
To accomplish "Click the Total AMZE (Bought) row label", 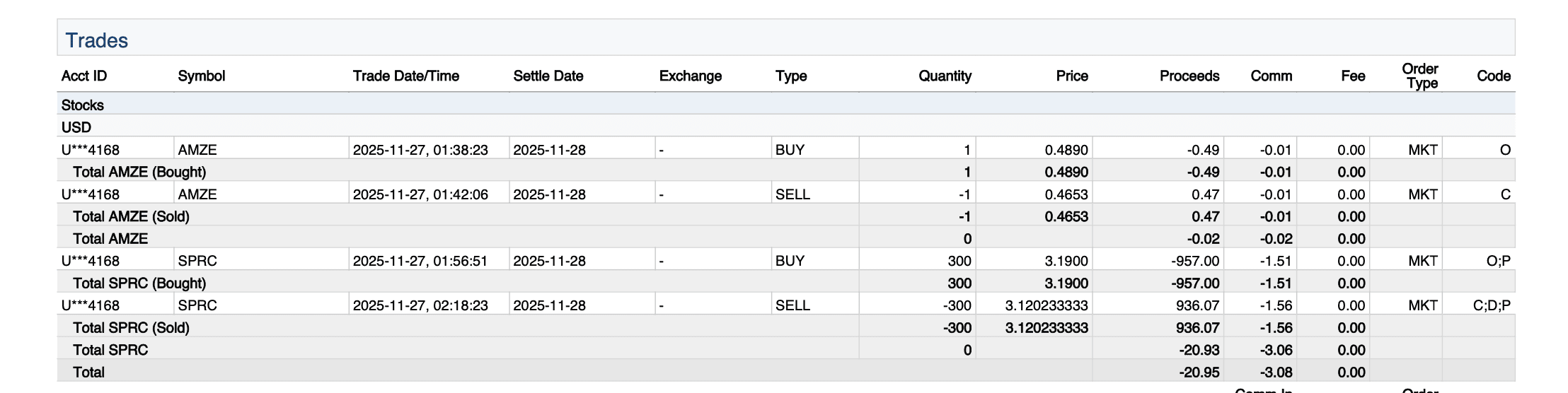I will (139, 172).
